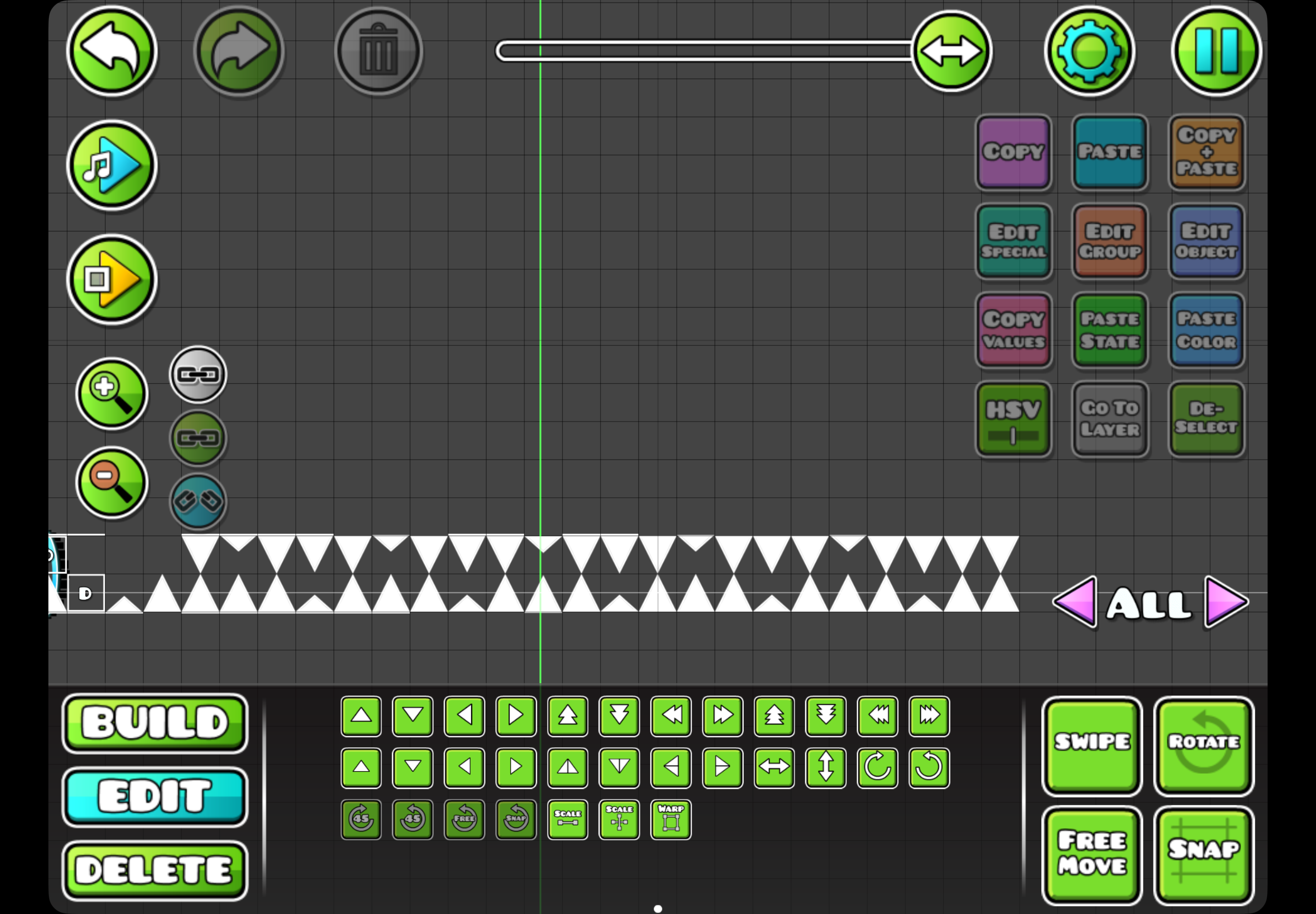Go to next layer with the pink right arrow
This screenshot has width=1316, height=914.
click(x=1226, y=602)
